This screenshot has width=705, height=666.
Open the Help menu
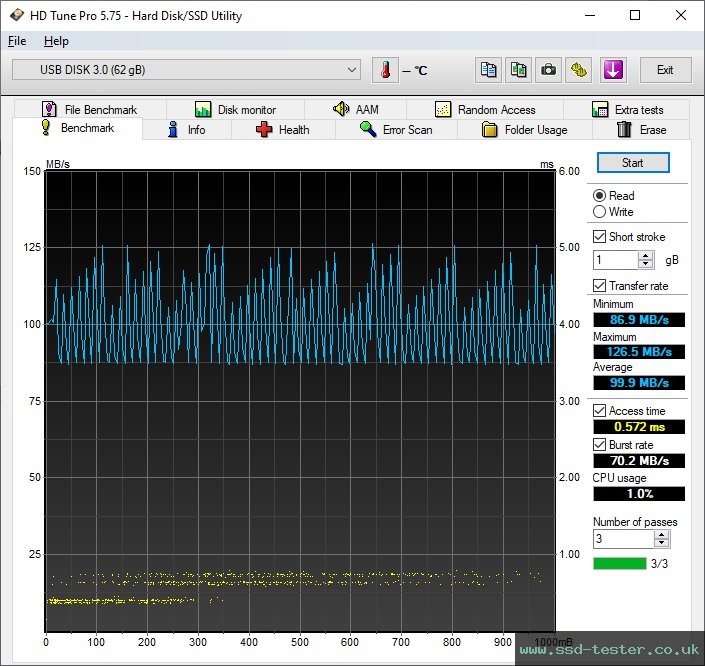56,41
